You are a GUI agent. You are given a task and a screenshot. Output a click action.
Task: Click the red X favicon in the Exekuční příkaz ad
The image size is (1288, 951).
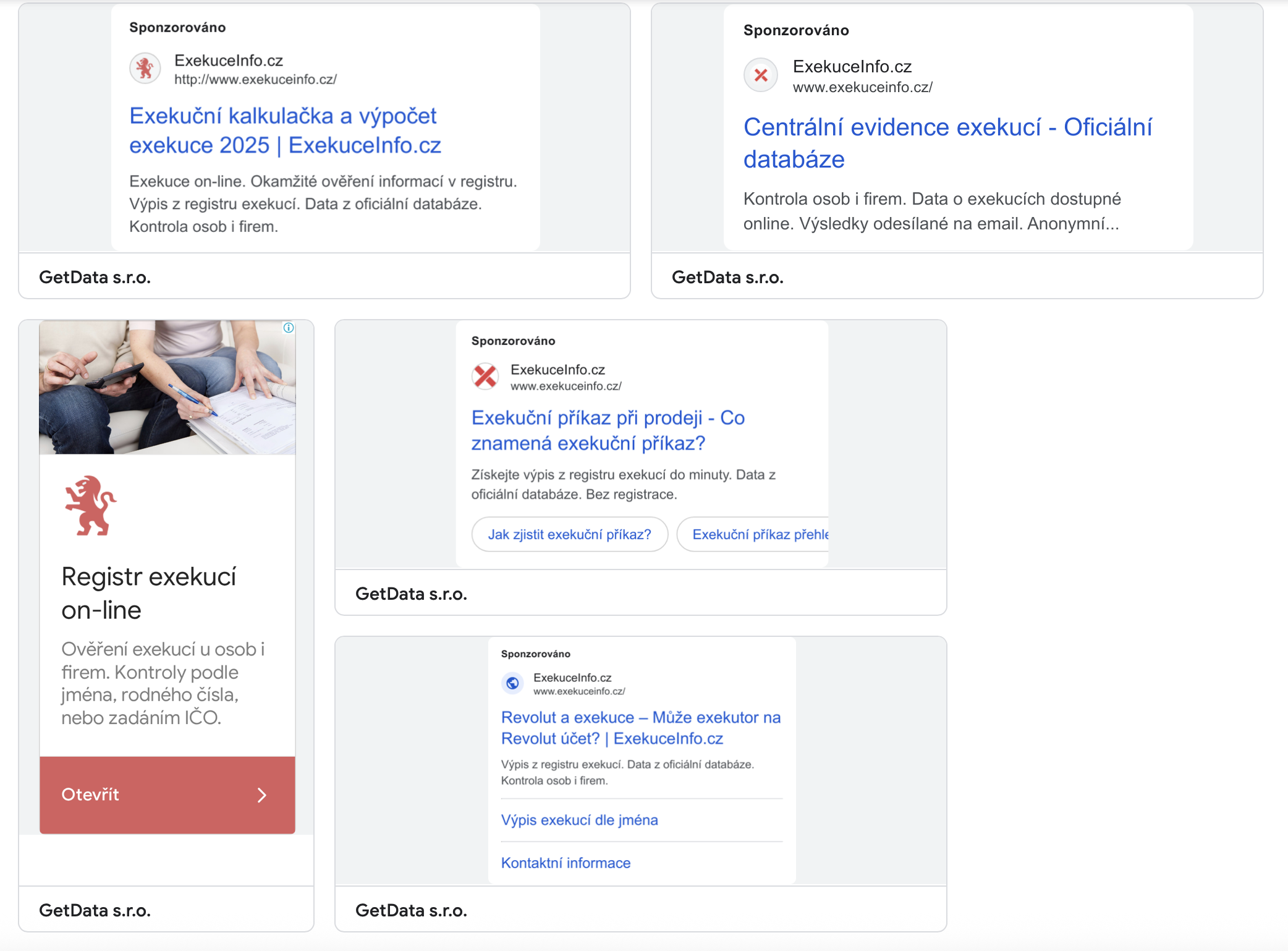click(x=486, y=376)
